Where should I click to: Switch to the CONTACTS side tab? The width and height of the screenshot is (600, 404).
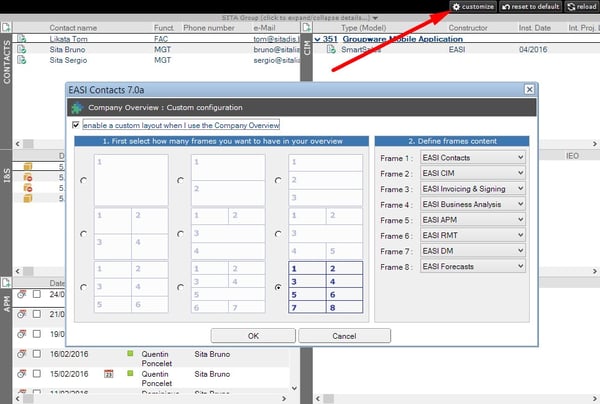click(x=8, y=63)
